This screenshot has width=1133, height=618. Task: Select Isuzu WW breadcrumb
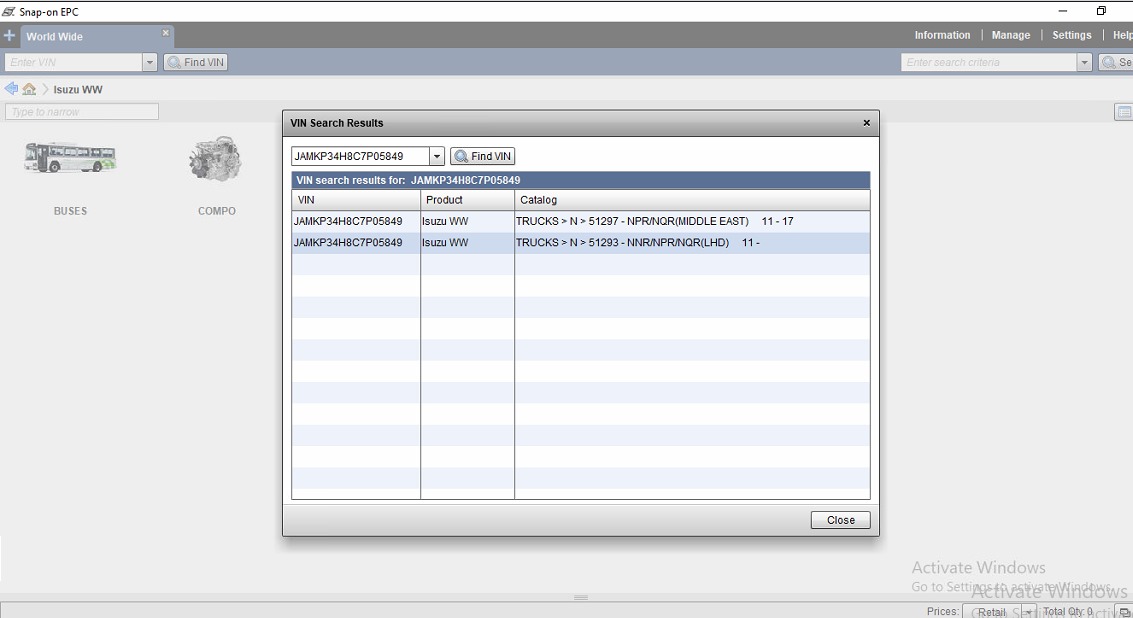[78, 90]
